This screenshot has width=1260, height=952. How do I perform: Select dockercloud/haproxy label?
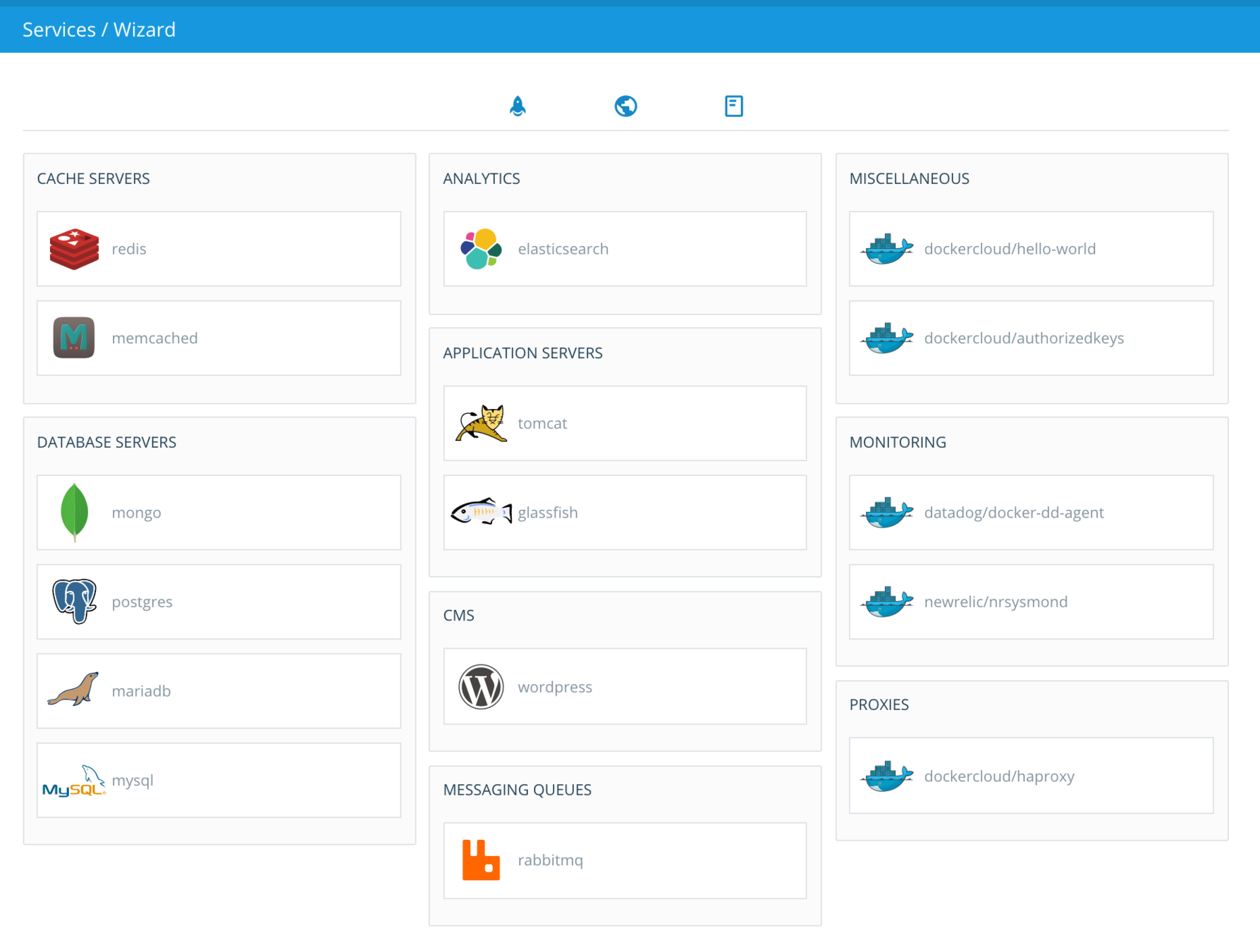[x=999, y=776]
